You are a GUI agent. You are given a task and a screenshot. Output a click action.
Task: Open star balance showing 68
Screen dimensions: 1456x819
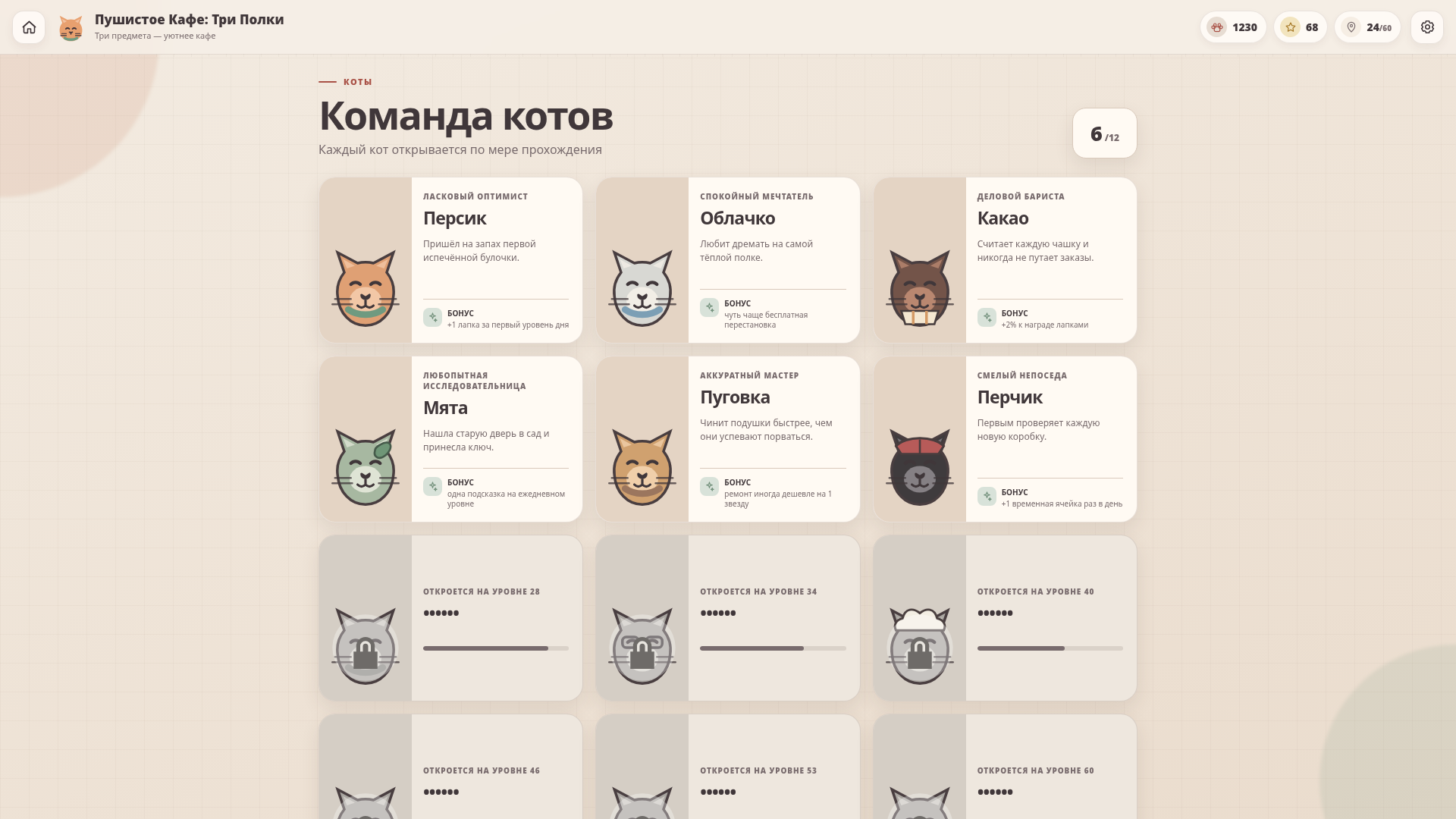click(x=1301, y=27)
